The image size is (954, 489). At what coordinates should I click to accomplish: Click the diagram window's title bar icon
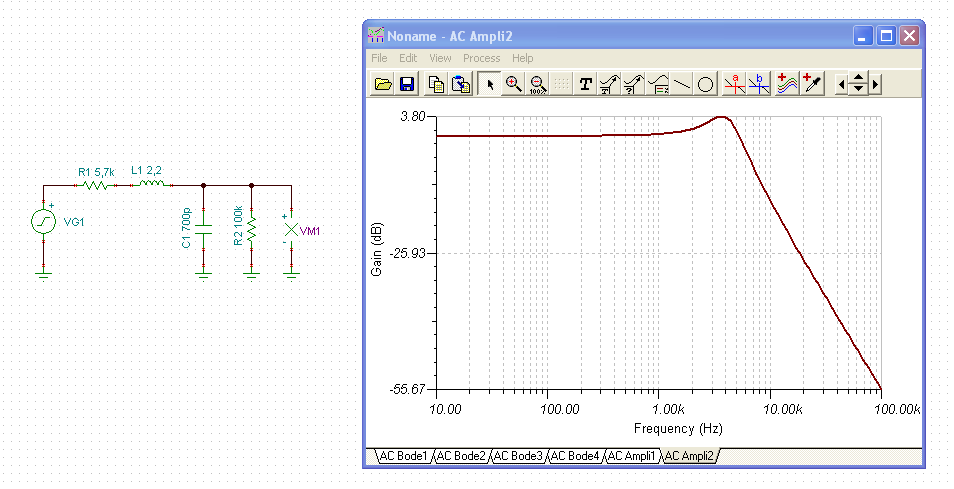point(376,36)
